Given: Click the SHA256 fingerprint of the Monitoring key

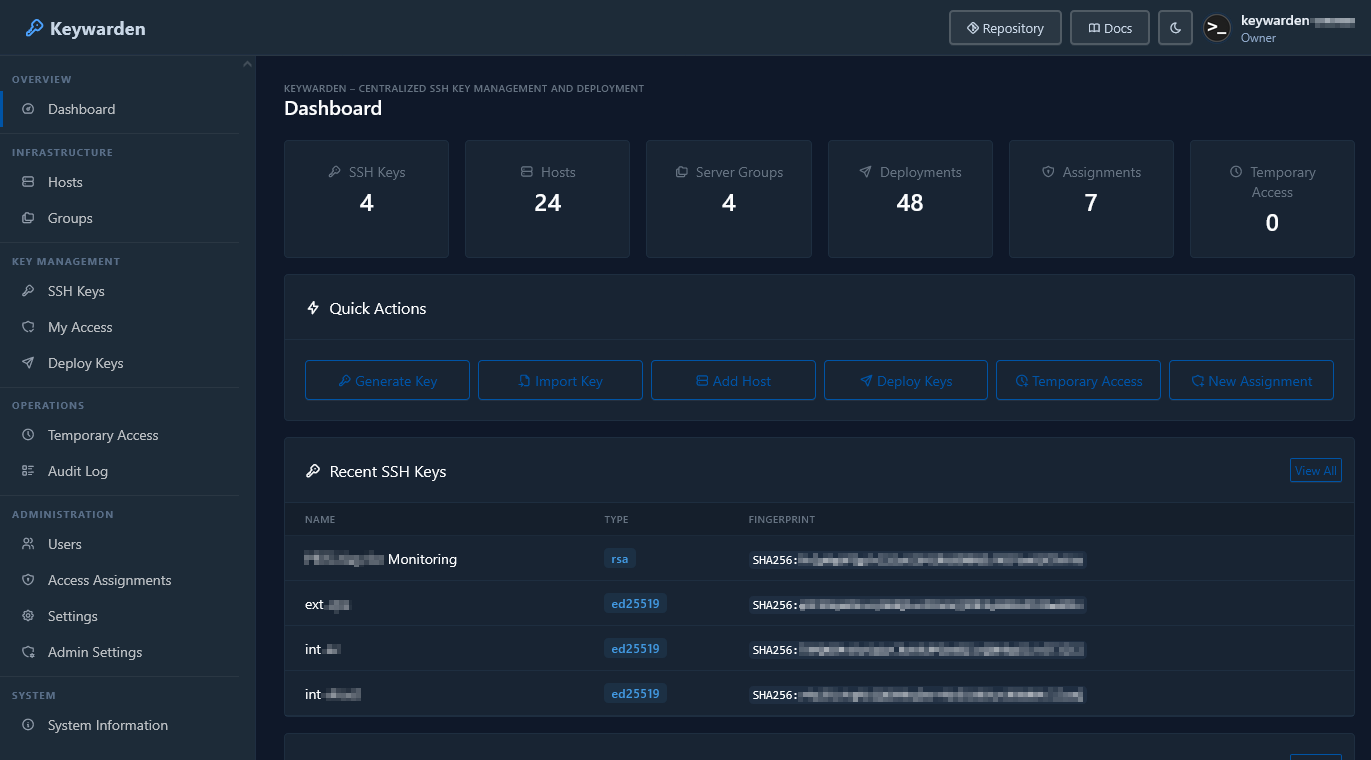Looking at the screenshot, I should [918, 560].
